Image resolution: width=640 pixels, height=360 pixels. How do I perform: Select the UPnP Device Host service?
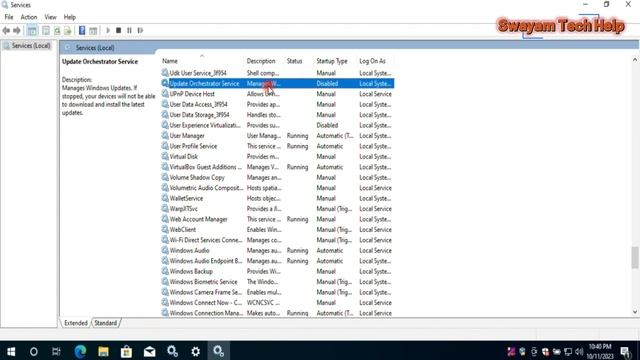click(277, 94)
